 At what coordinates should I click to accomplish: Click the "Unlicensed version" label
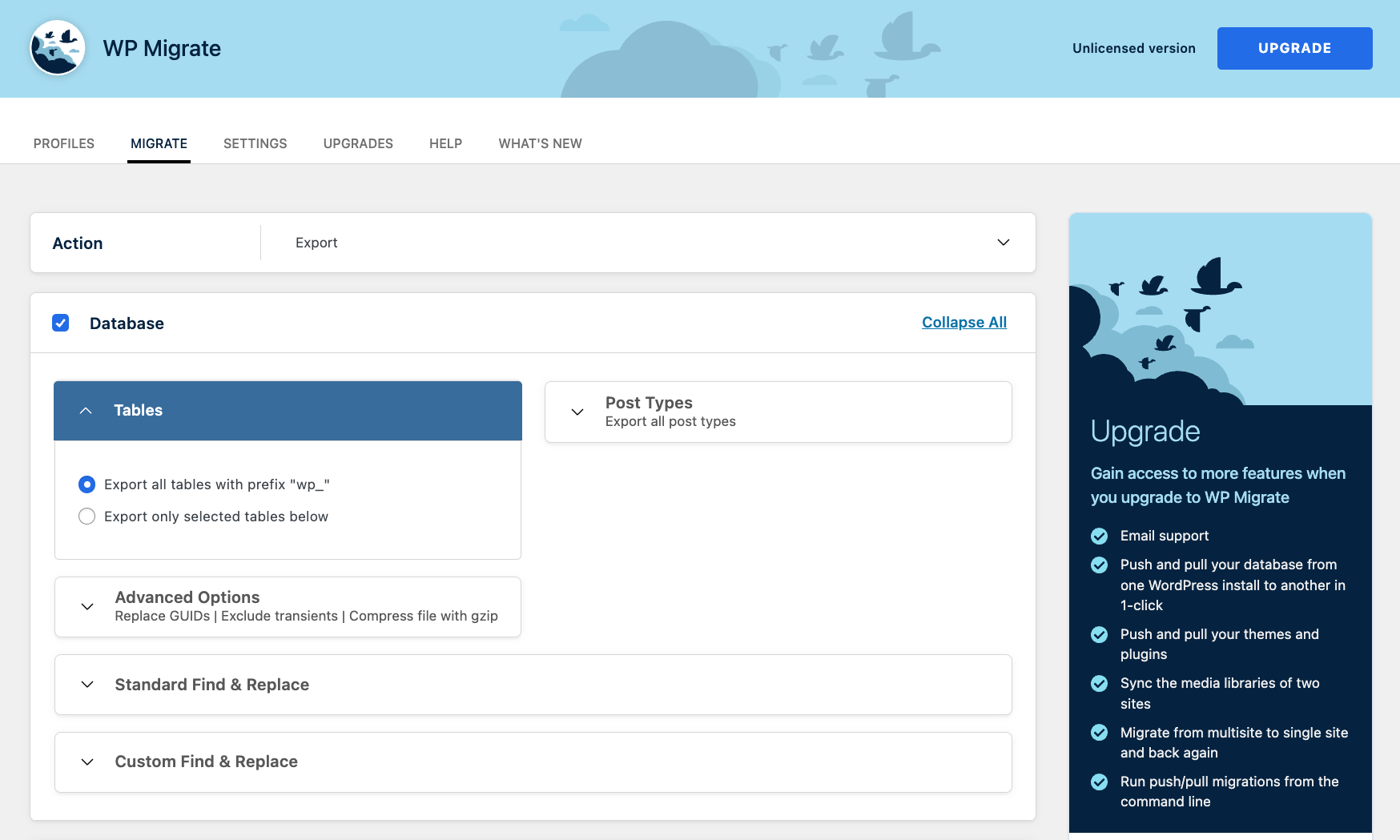(x=1133, y=48)
